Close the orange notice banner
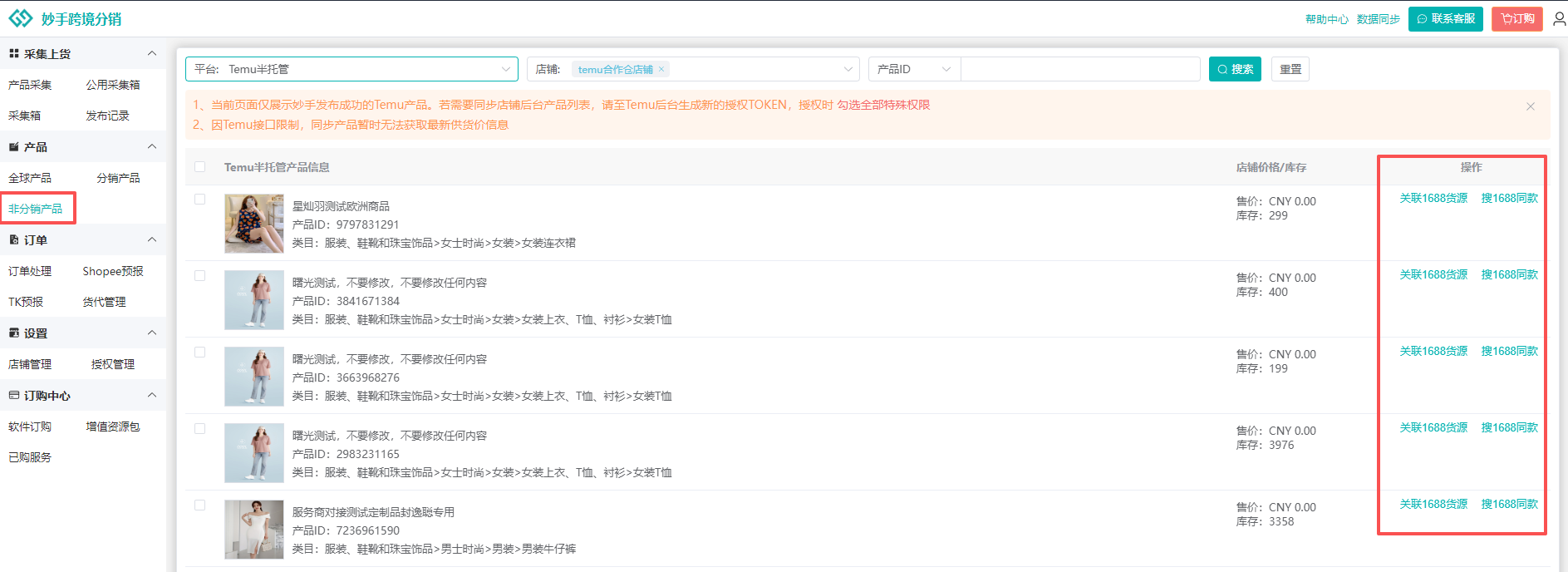 click(x=1530, y=106)
